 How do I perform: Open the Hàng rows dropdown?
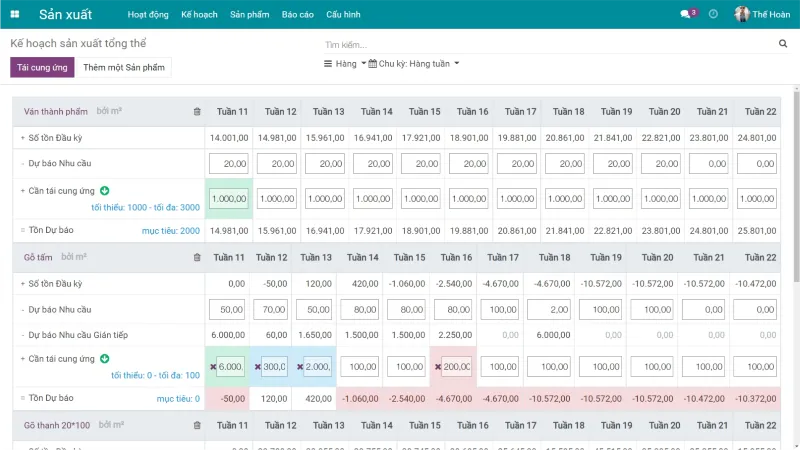pyautogui.click(x=345, y=64)
